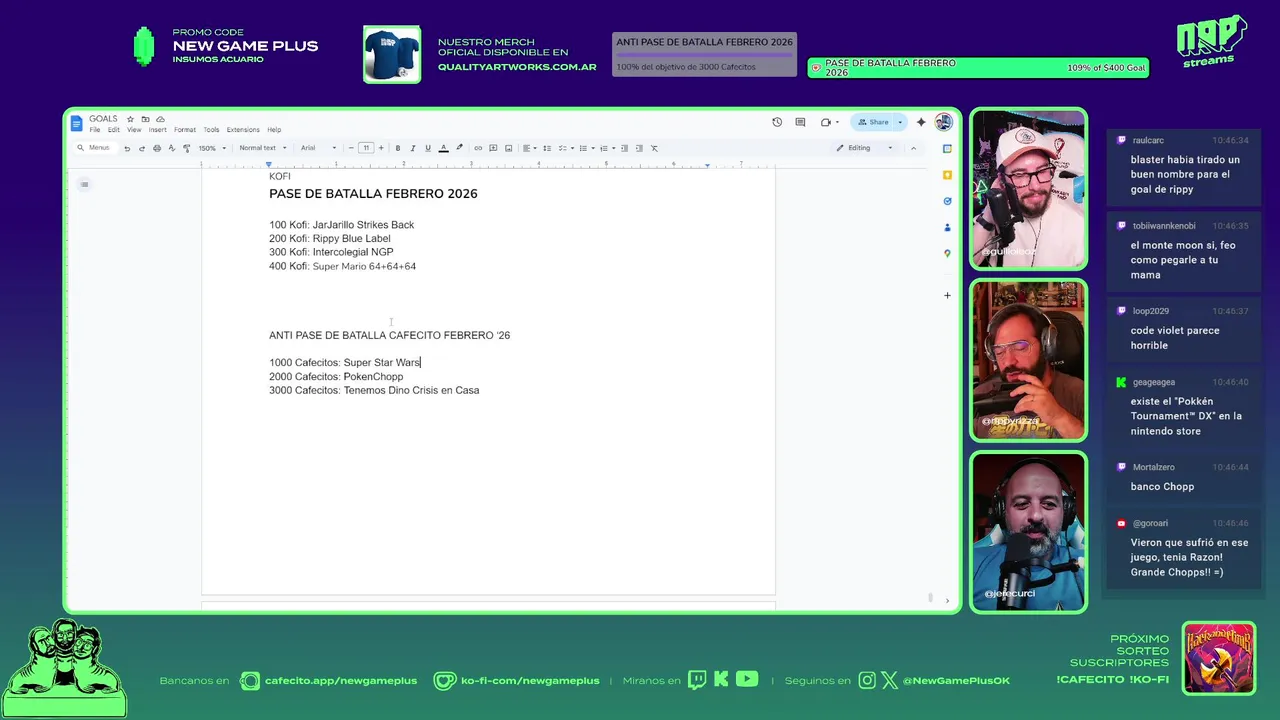Add a comment from toolbar
1280x720 pixels.
[x=493, y=148]
